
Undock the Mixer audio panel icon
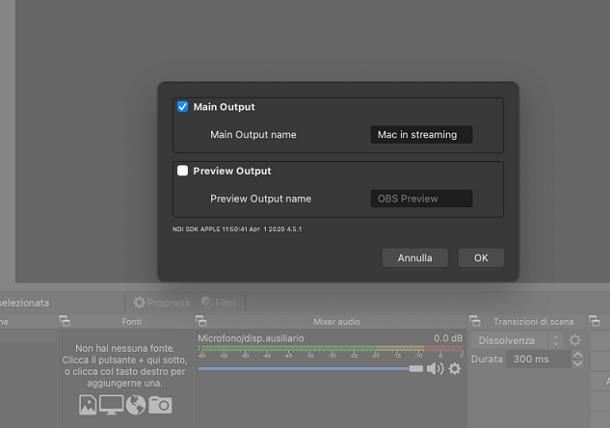[x=201, y=321]
